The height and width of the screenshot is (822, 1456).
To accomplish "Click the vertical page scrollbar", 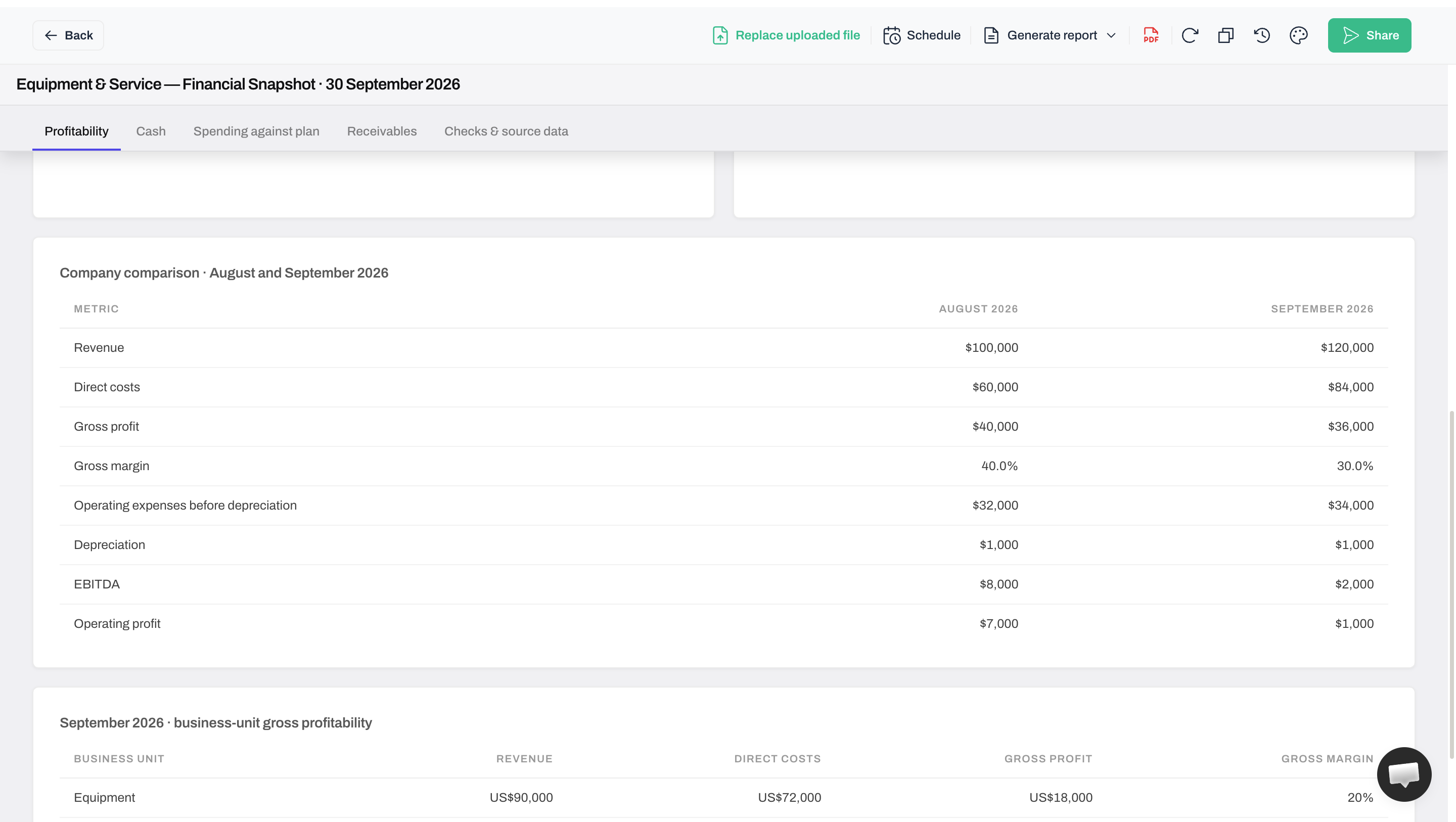I will [x=1451, y=585].
